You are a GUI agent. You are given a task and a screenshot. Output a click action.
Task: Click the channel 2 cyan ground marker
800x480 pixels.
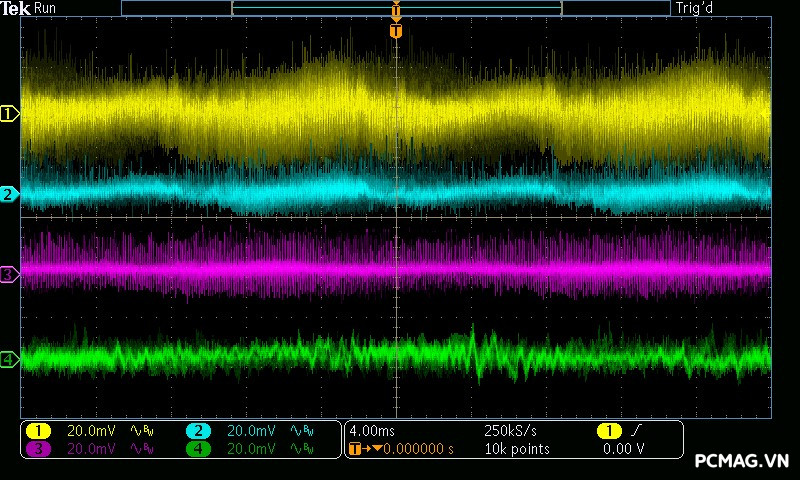9,194
